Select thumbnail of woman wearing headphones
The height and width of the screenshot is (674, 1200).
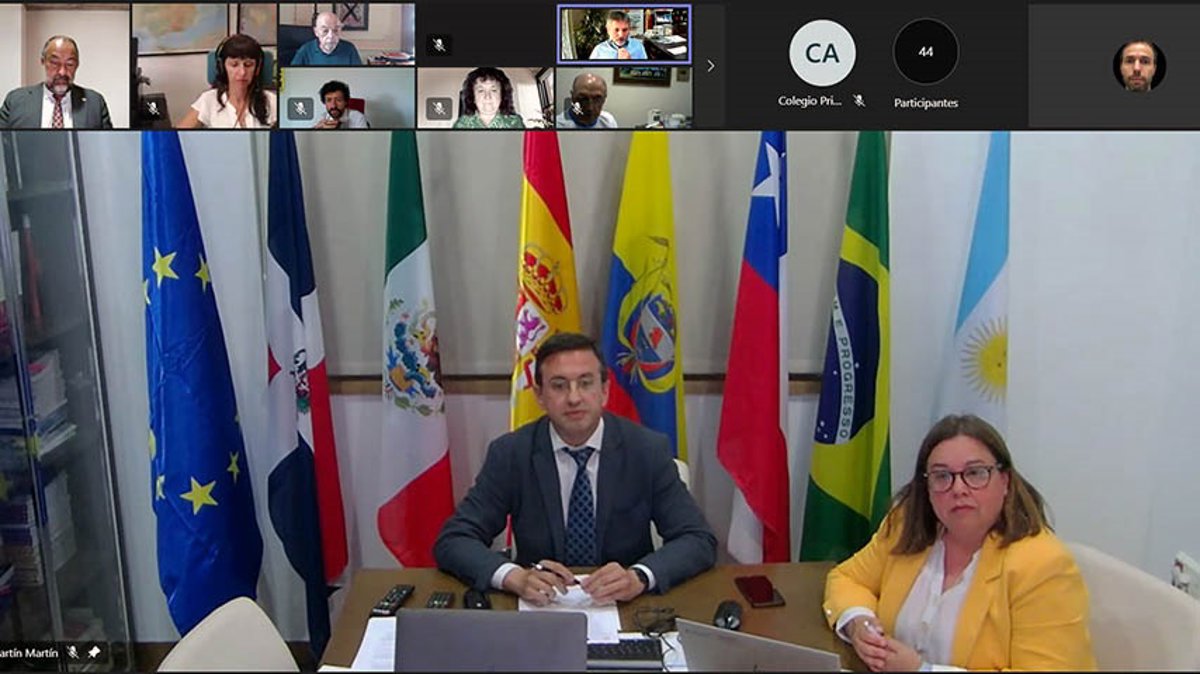pyautogui.click(x=204, y=66)
